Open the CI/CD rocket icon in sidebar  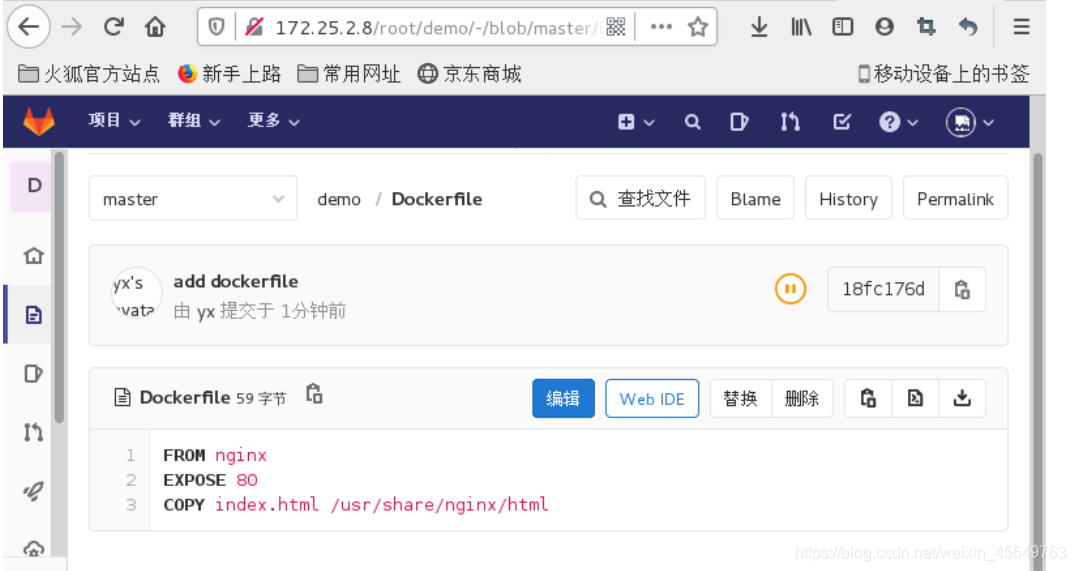click(33, 490)
